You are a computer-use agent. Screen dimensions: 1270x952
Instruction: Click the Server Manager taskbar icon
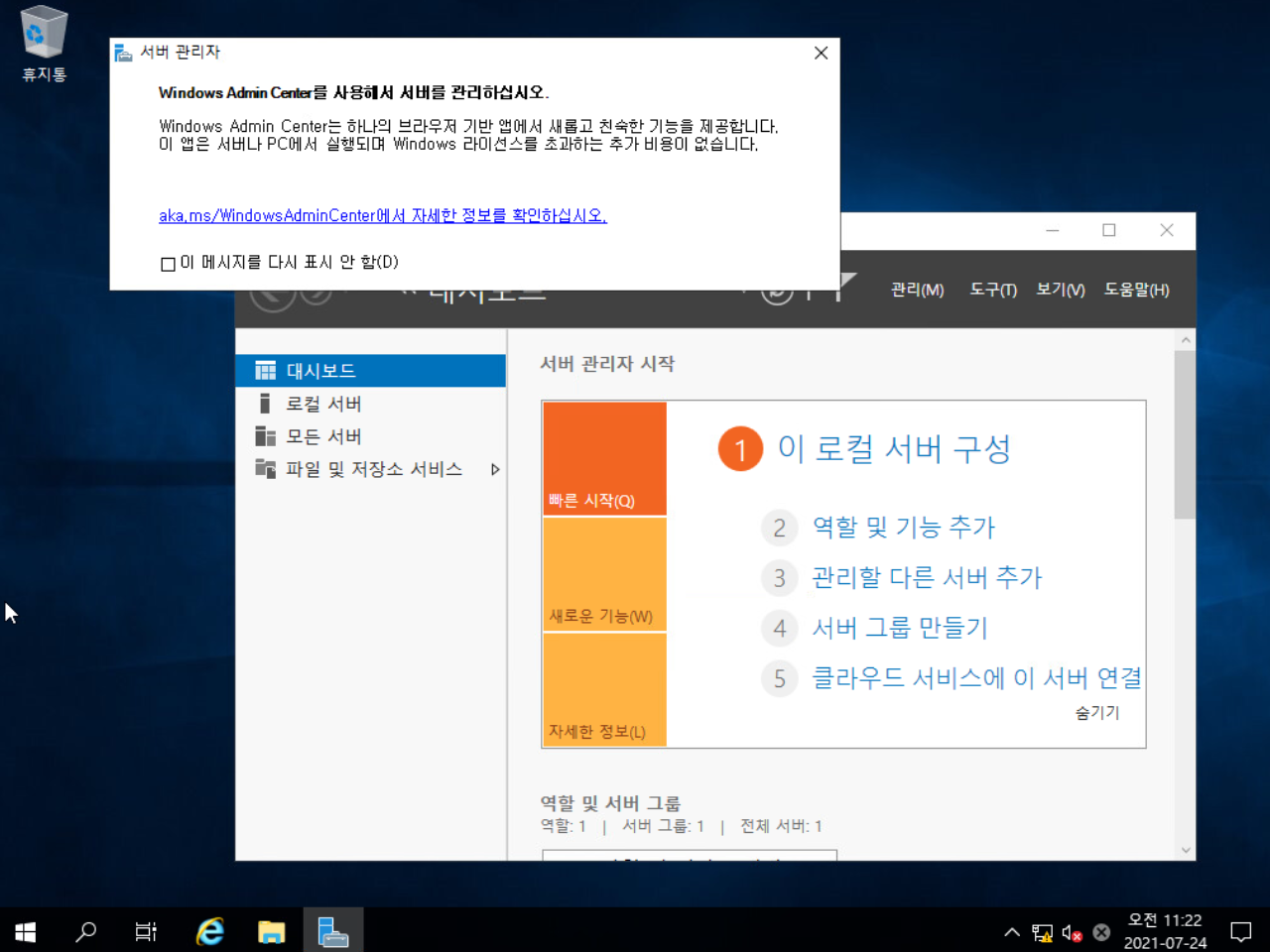coord(332,931)
